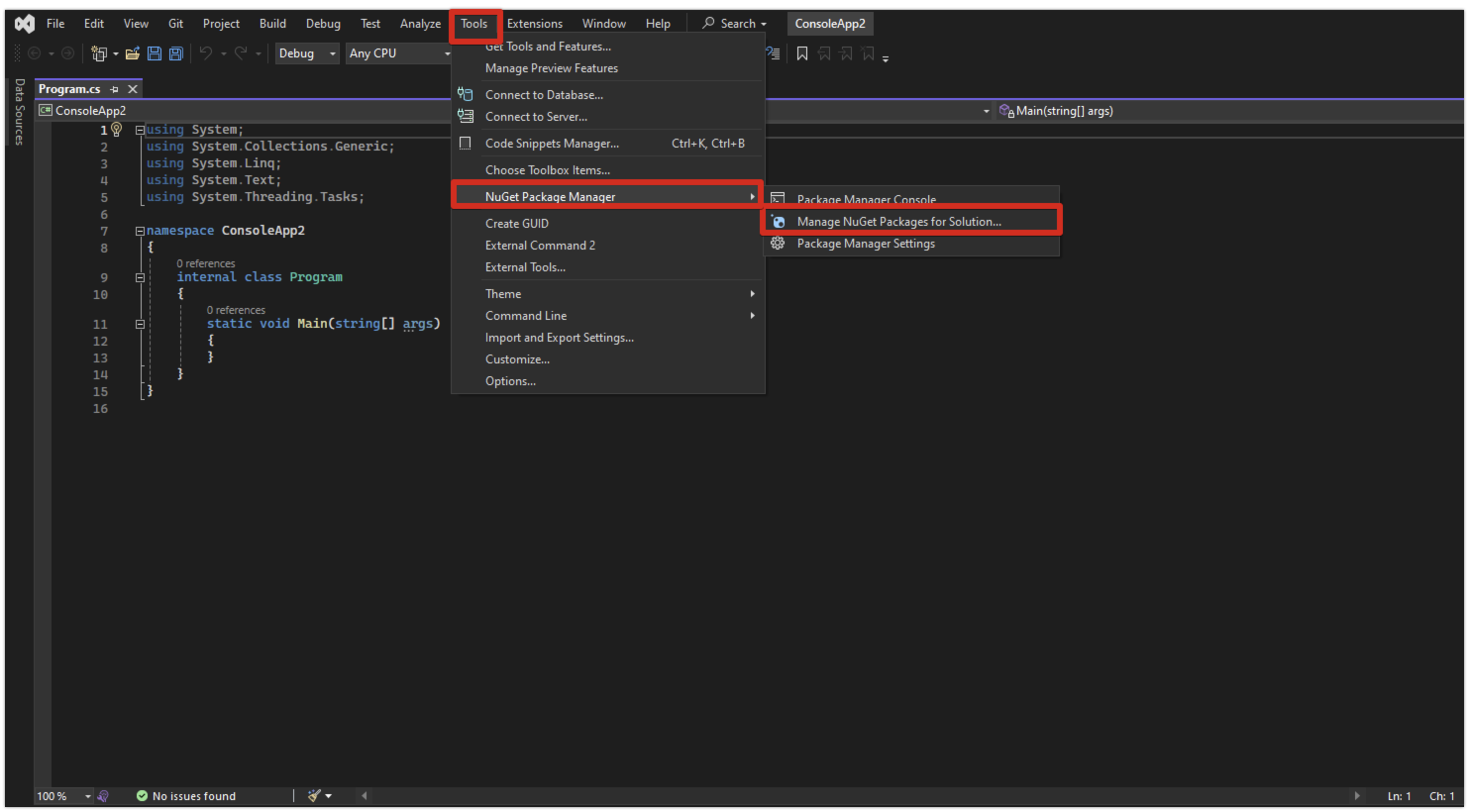
Task: Switch to the Program.cs tab
Action: coord(69,88)
